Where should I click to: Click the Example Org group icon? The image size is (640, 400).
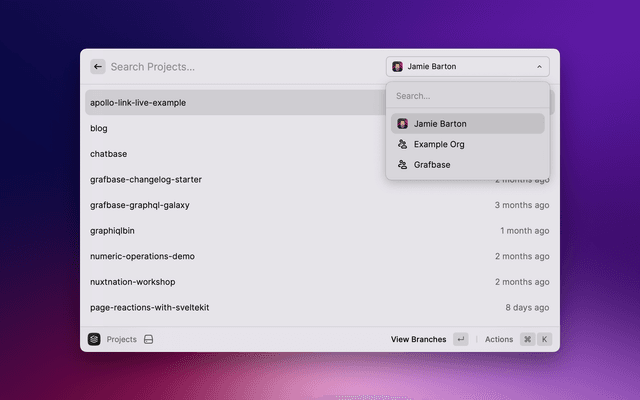point(402,144)
